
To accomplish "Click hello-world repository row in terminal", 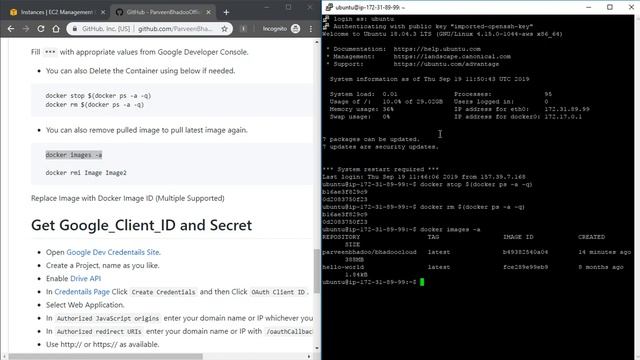I will [x=473, y=267].
